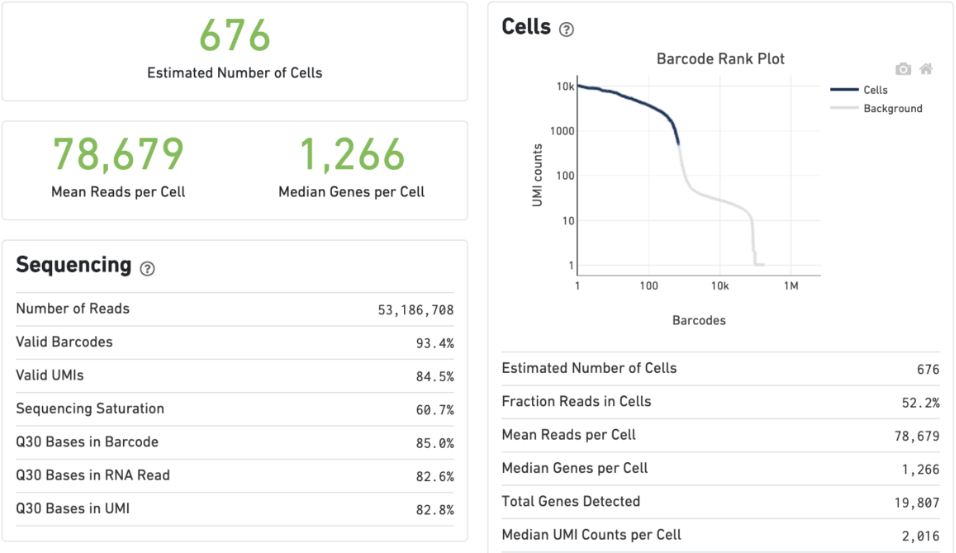The height and width of the screenshot is (553, 956).
Task: Click the Sequencing Saturation row
Action: point(235,409)
